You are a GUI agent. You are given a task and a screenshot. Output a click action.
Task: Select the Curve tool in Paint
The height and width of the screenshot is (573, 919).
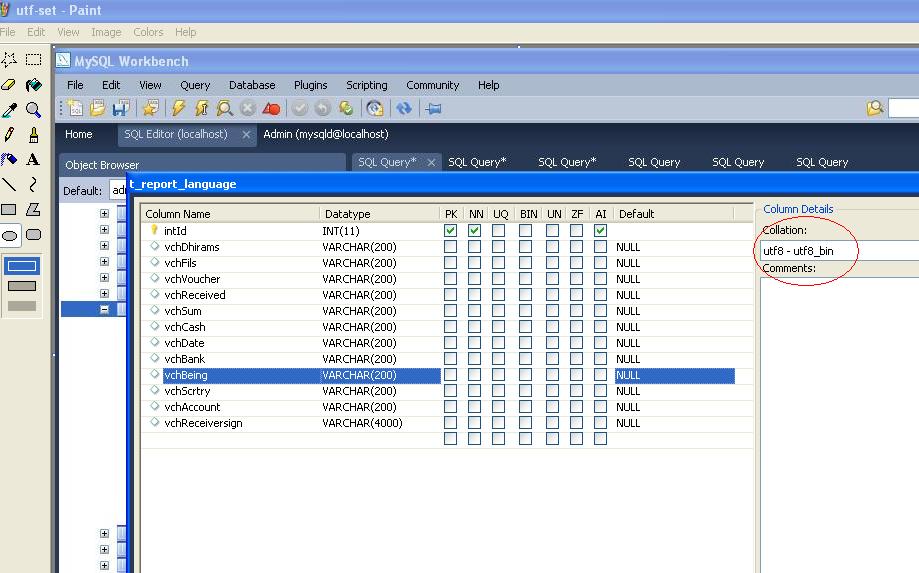33,185
